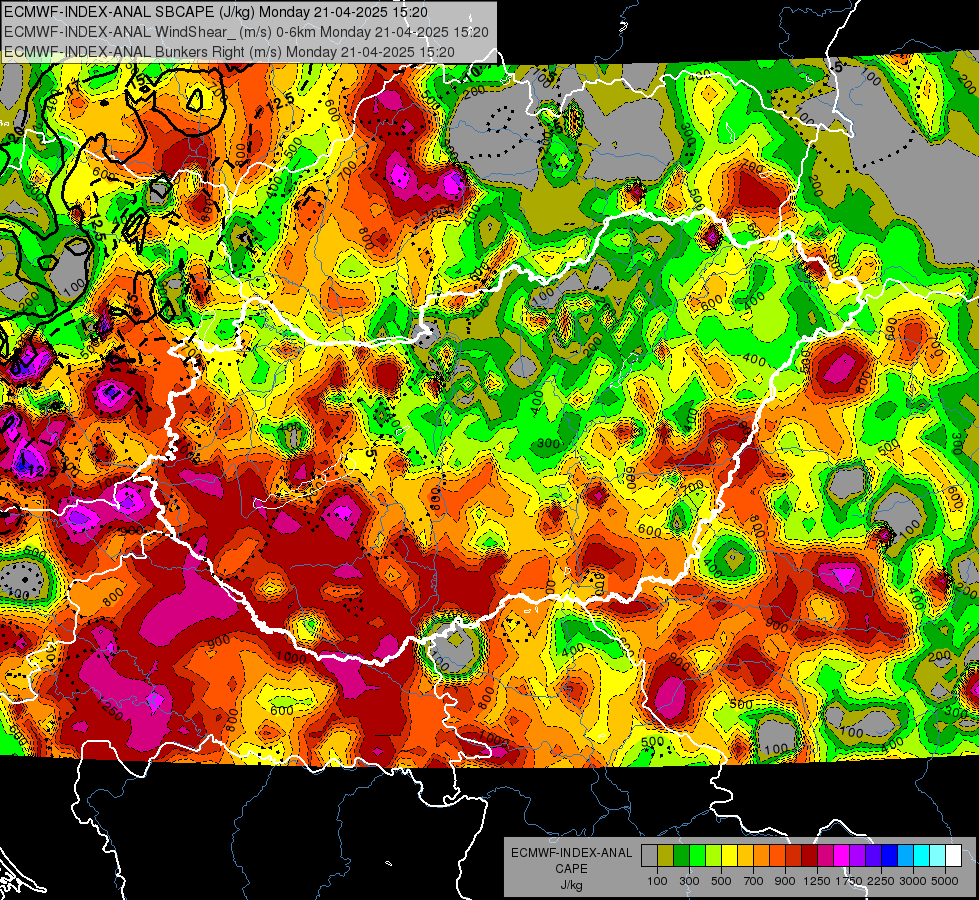Select the bright green legend swatch
The image size is (979, 900).
697,856
